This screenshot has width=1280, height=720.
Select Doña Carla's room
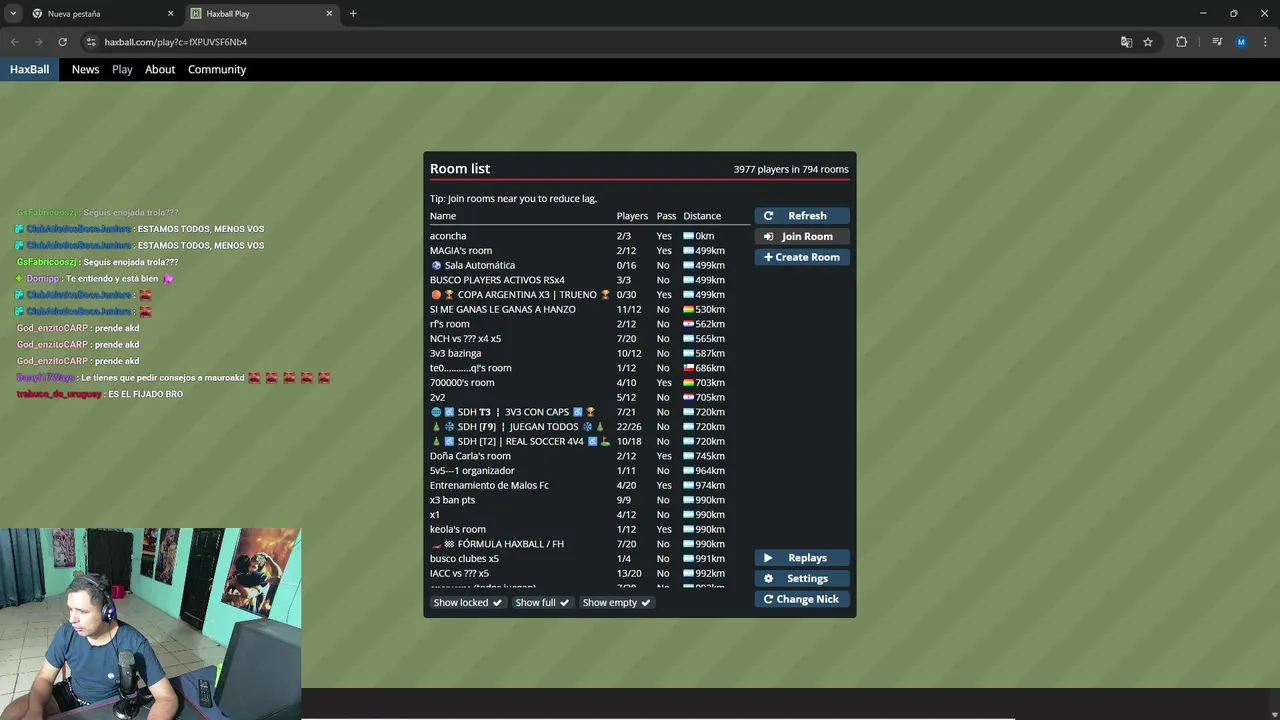coord(590,456)
